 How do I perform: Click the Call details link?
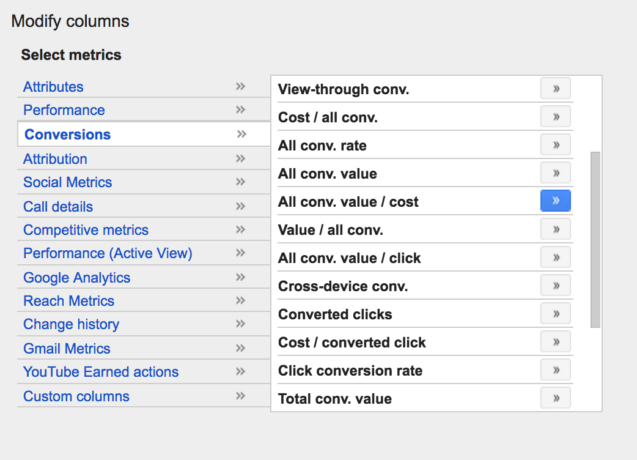tap(58, 206)
